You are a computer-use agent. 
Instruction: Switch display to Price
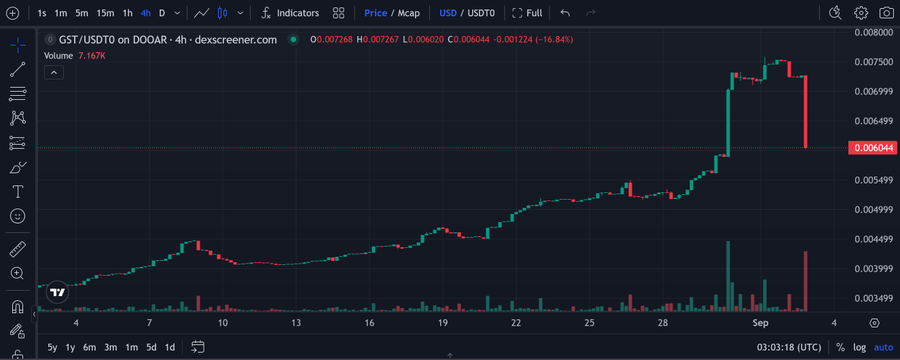375,13
